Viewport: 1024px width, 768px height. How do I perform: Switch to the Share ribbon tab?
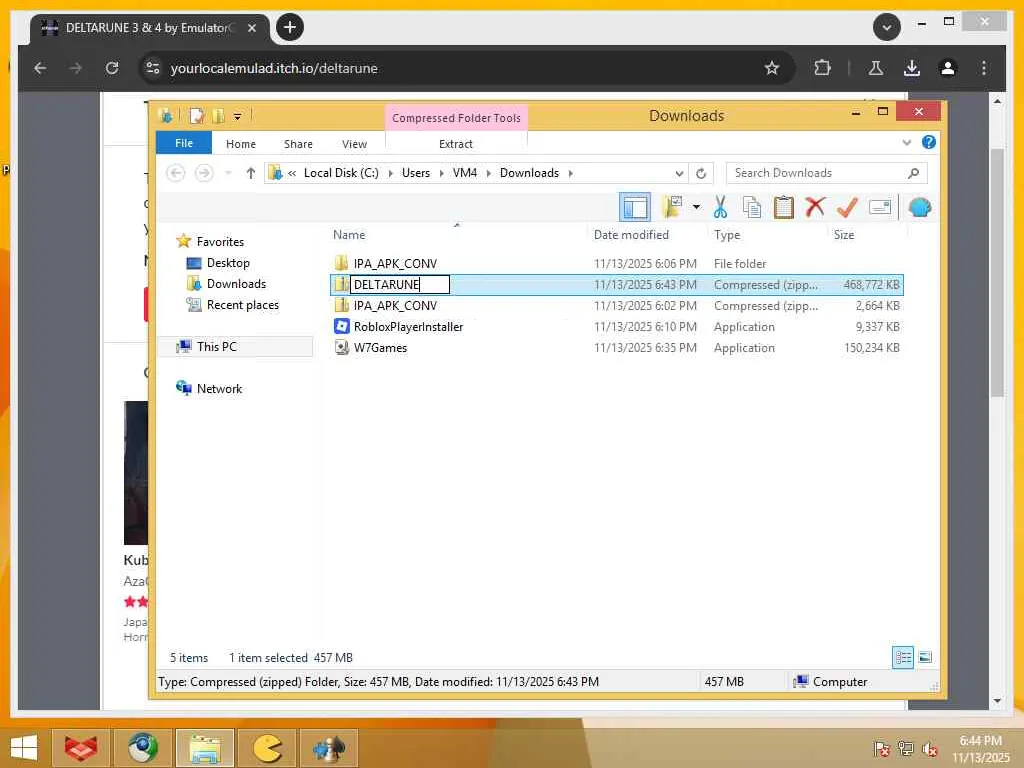[x=298, y=144]
